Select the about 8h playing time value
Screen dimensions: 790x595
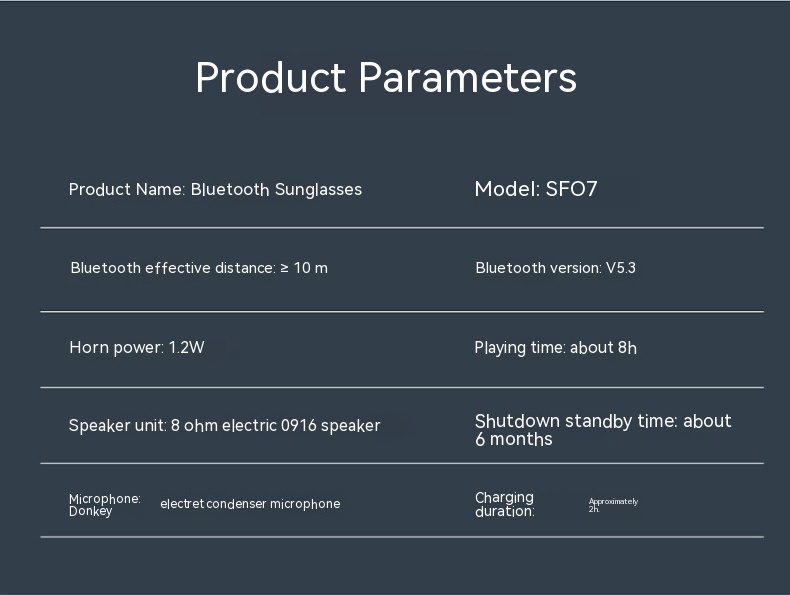(x=603, y=348)
